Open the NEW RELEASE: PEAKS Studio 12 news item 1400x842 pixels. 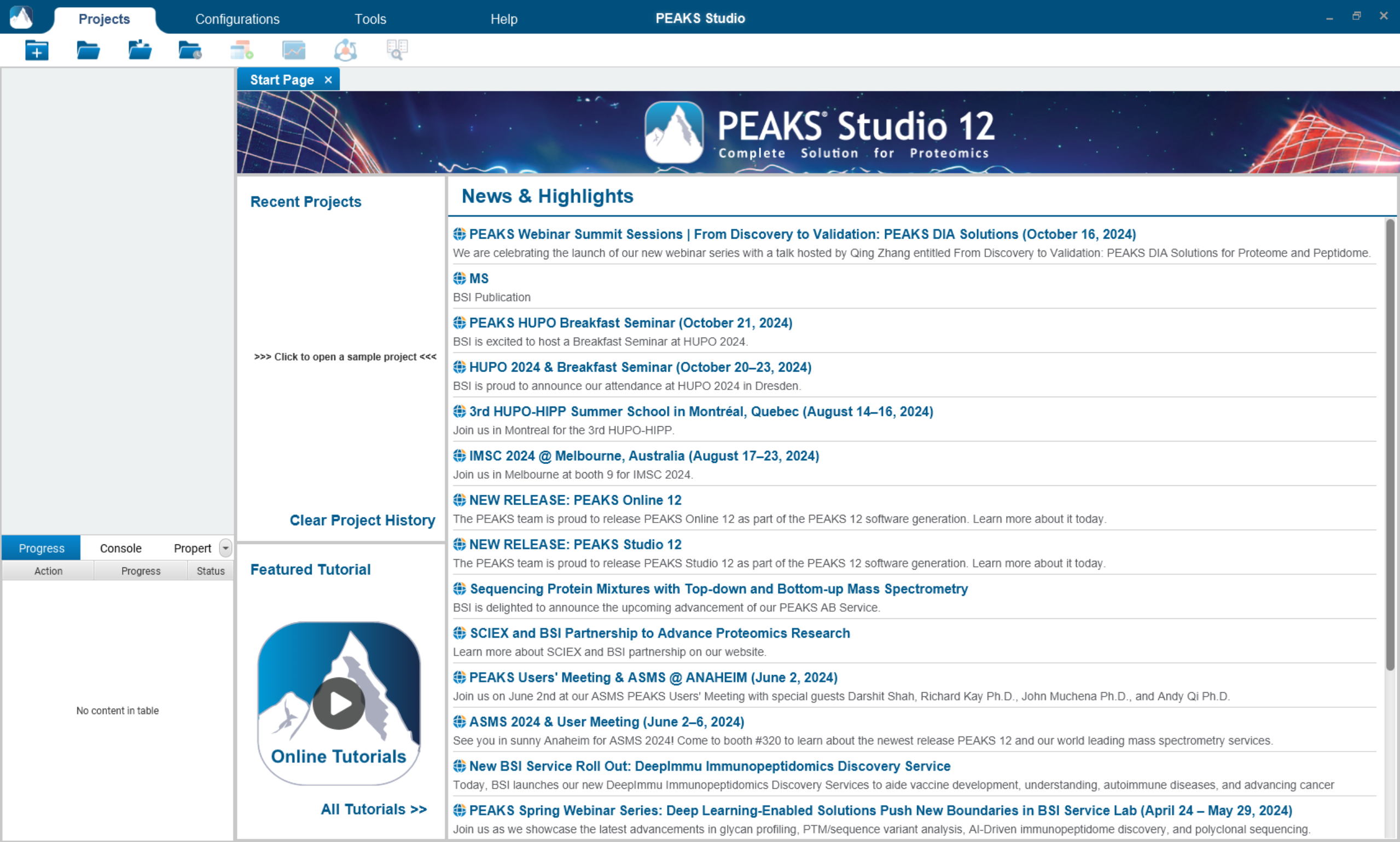(x=574, y=544)
